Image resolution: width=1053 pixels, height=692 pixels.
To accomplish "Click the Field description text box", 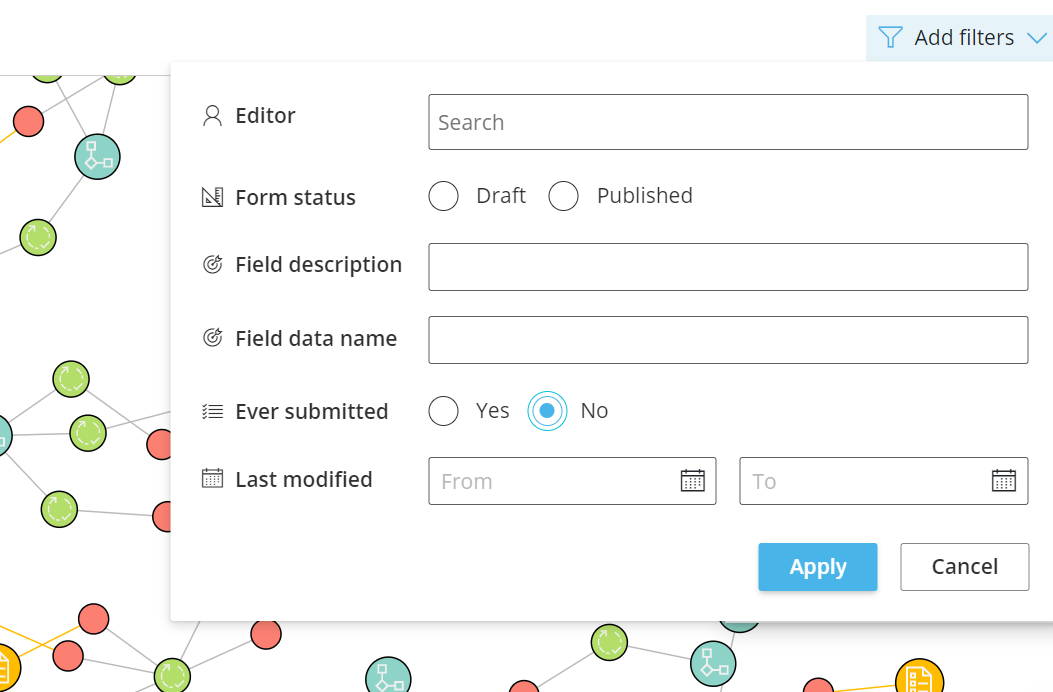I will pos(728,267).
